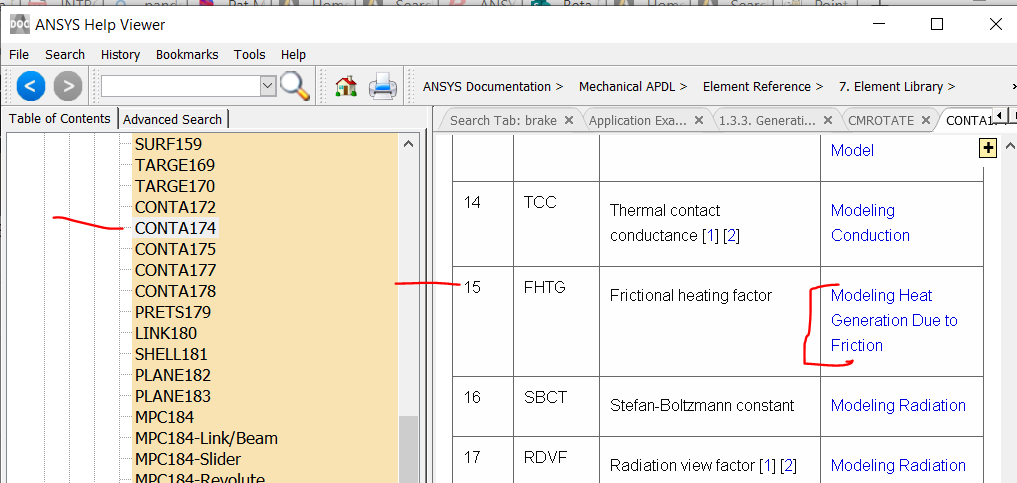
Task: Select SURF159 in the contents tree
Action: coord(168,144)
